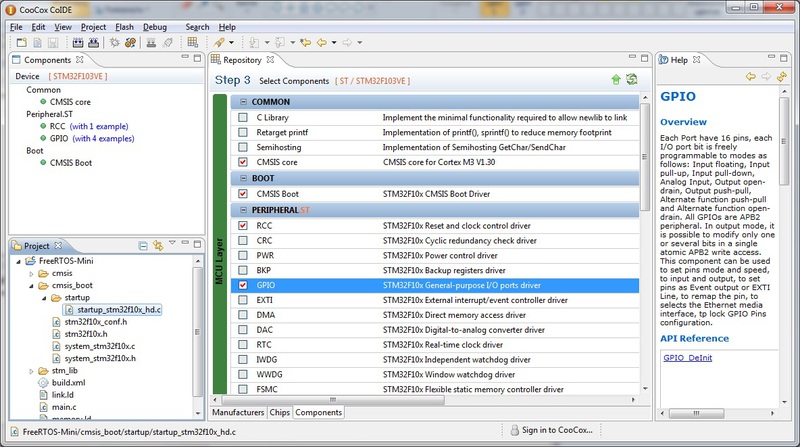Enable the C Library checkbox
The height and width of the screenshot is (447, 800).
tap(243, 117)
